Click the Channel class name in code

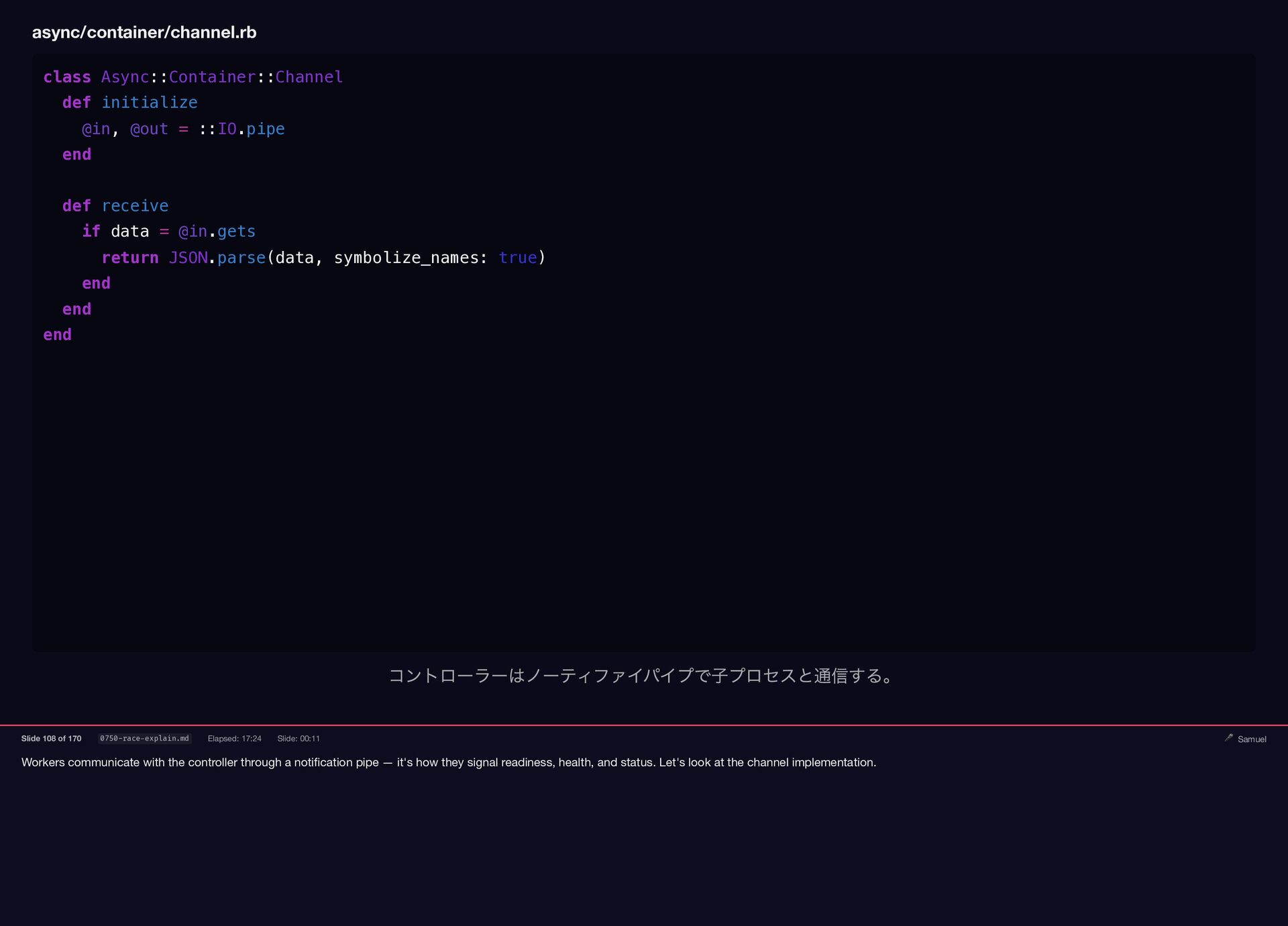pos(309,77)
